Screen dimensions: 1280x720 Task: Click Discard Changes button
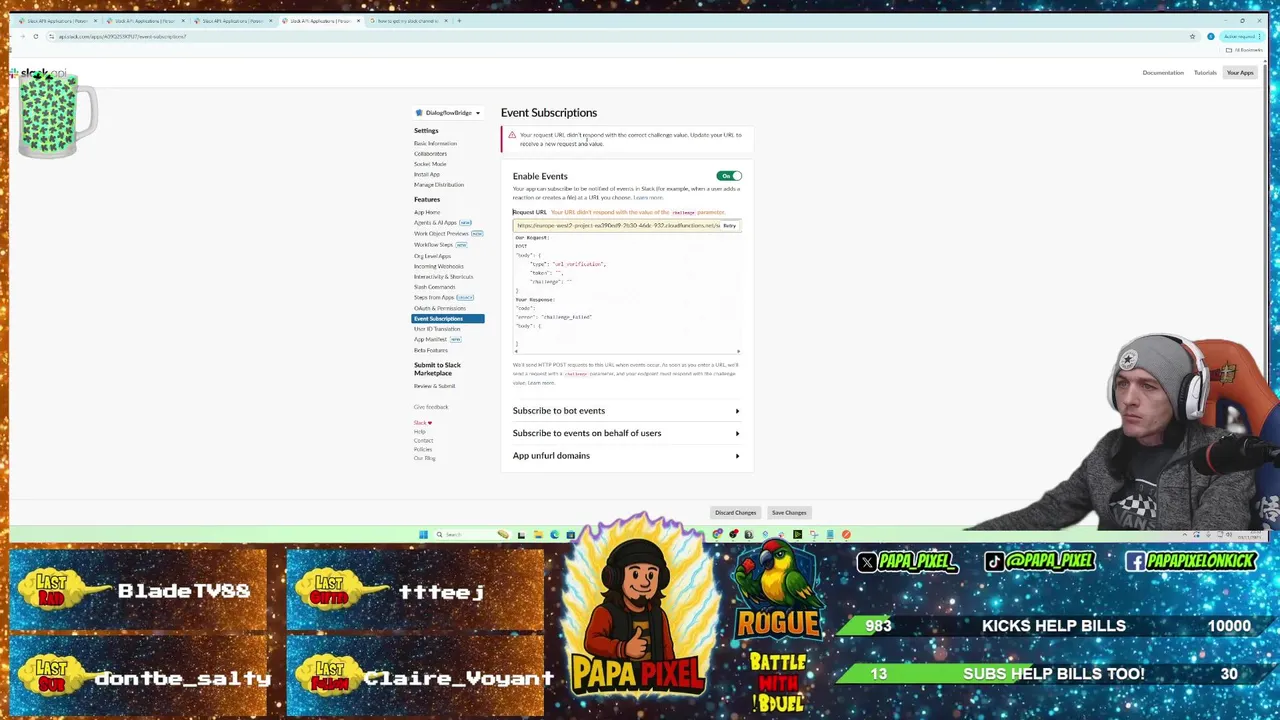pyautogui.click(x=735, y=513)
